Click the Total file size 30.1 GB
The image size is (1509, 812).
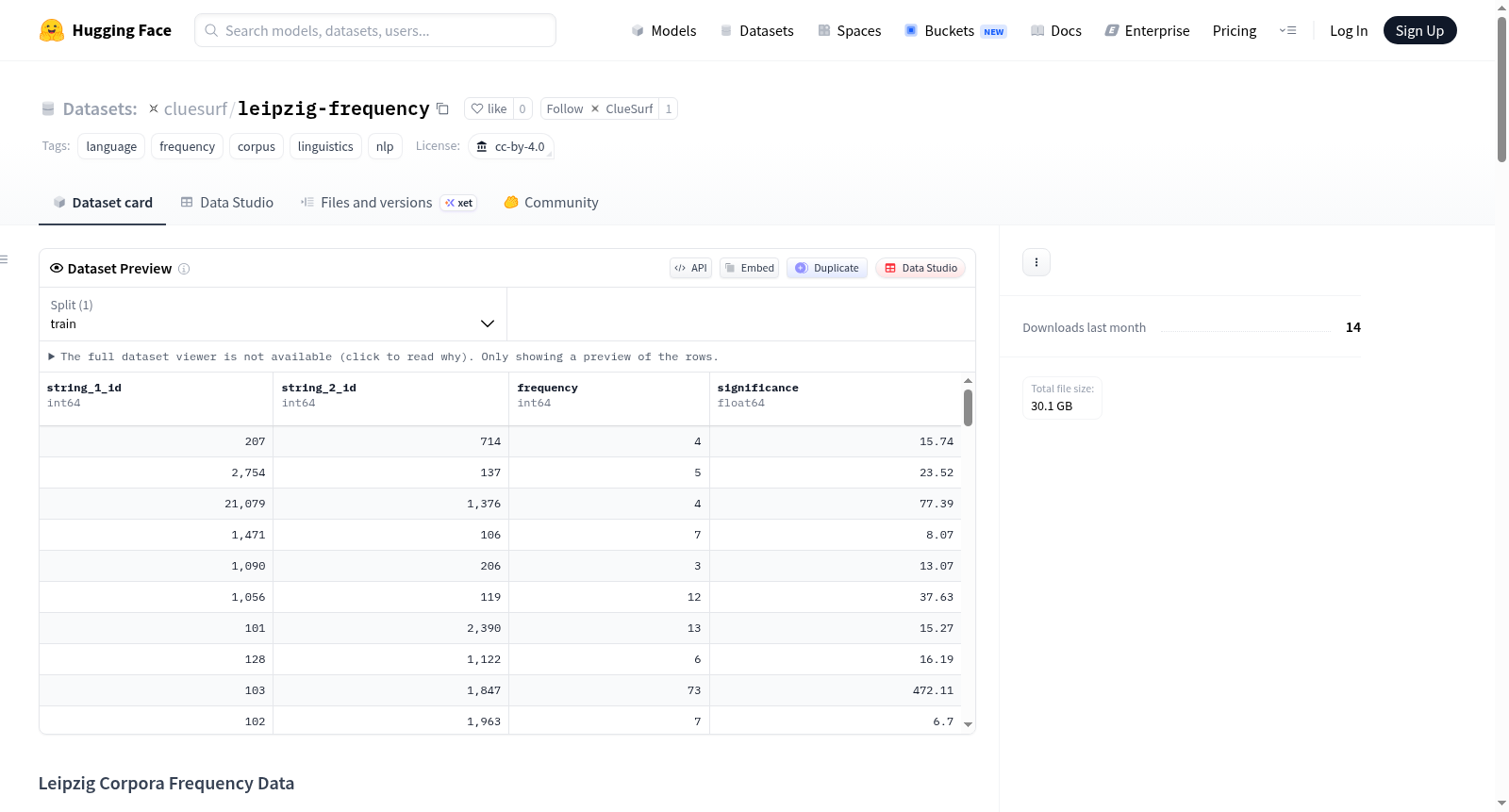click(1062, 398)
